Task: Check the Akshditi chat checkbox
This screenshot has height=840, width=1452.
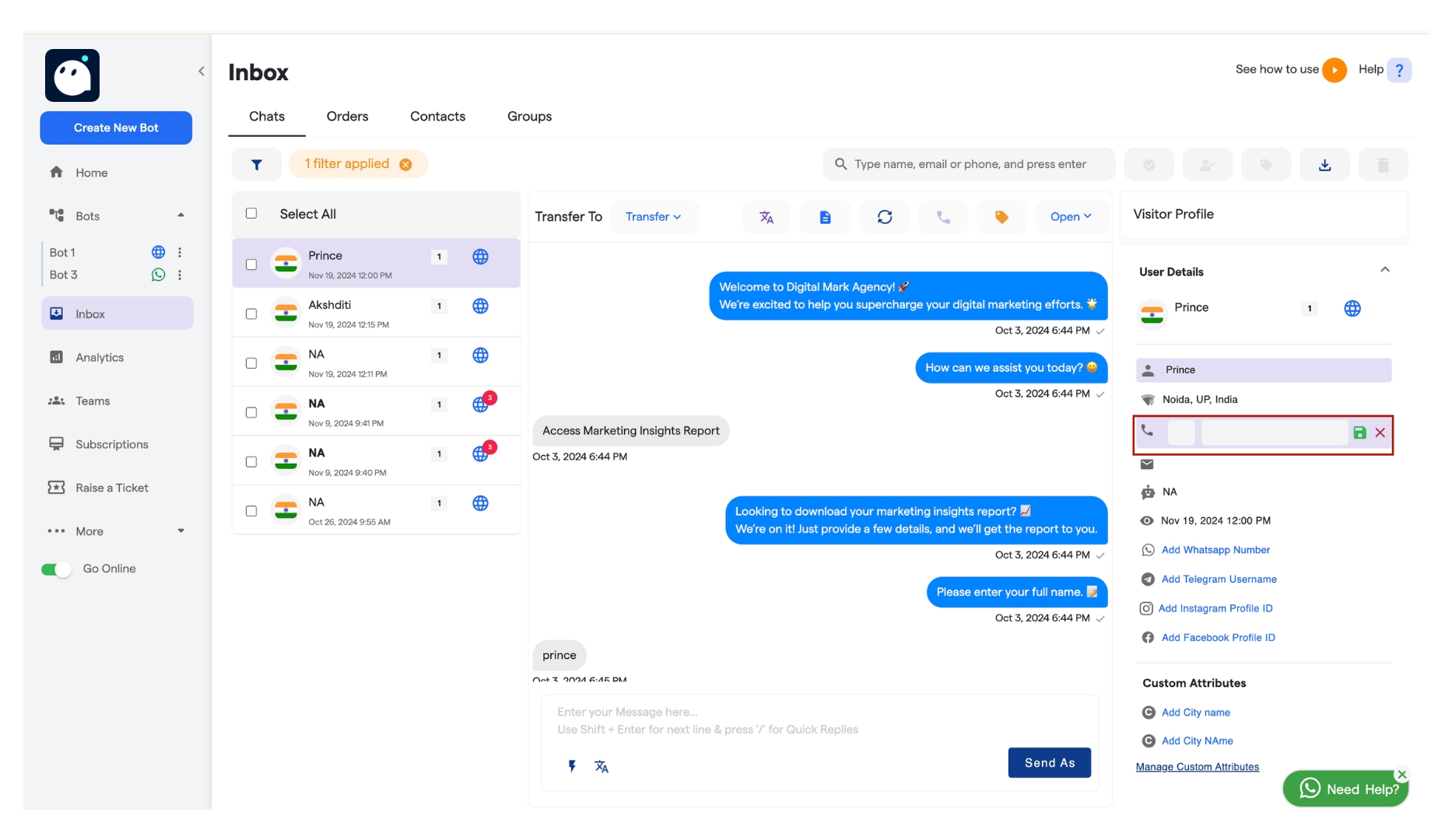Action: pos(251,314)
